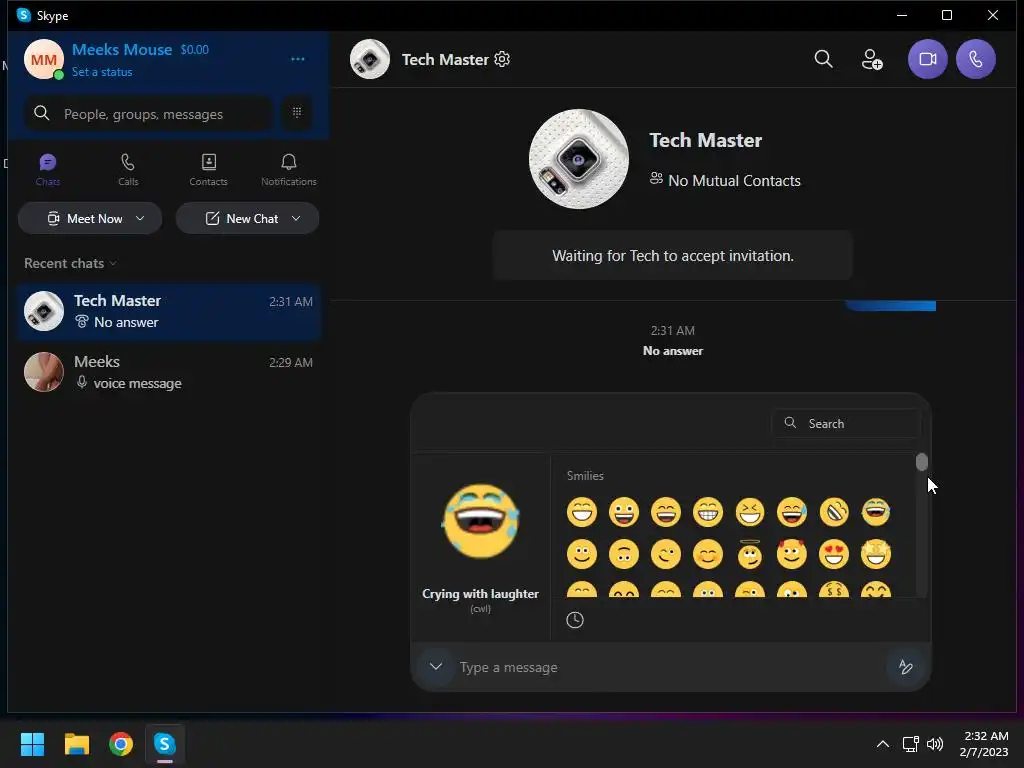Open Google Chrome from the taskbar
The image size is (1024, 768).
[x=121, y=744]
